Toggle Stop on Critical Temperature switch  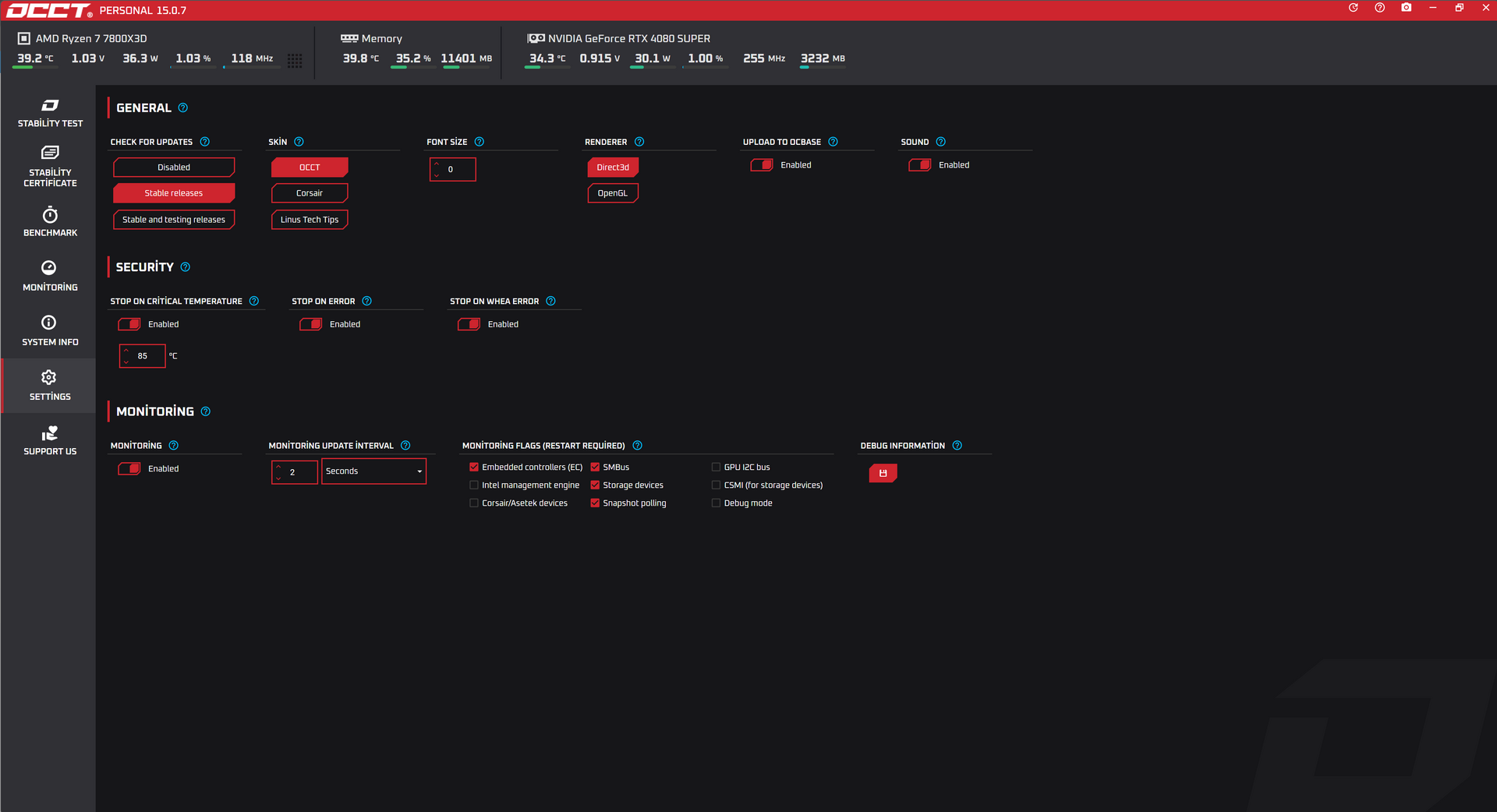tap(129, 324)
